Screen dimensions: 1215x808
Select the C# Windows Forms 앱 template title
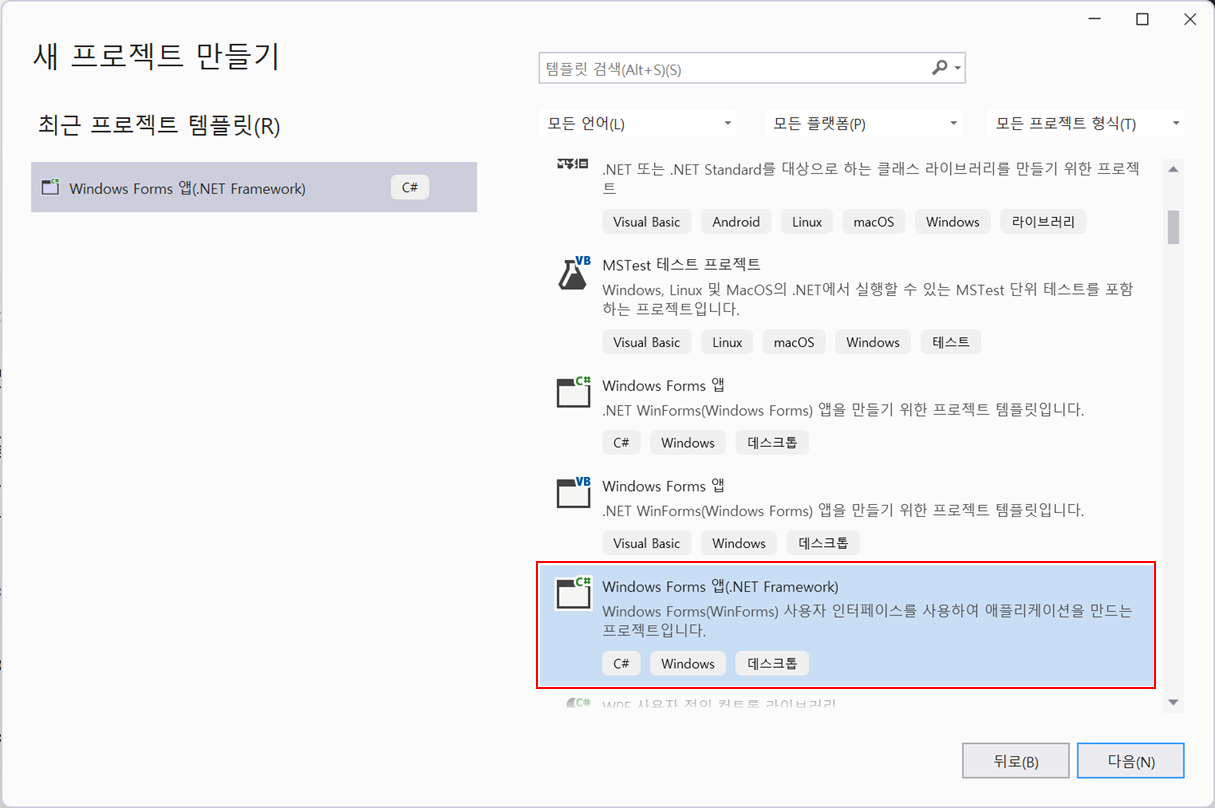[x=663, y=385]
